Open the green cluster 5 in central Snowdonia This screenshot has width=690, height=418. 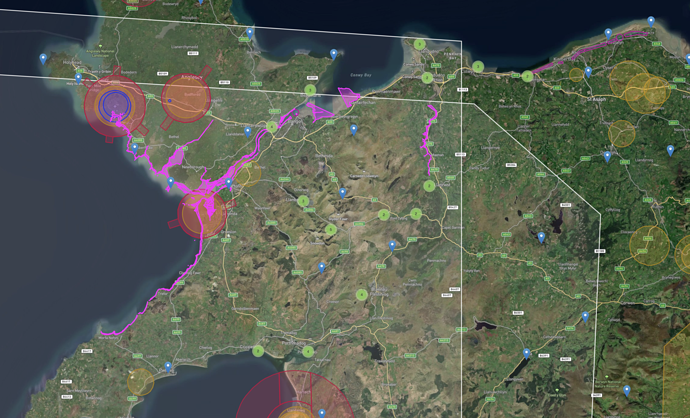pyautogui.click(x=331, y=229)
